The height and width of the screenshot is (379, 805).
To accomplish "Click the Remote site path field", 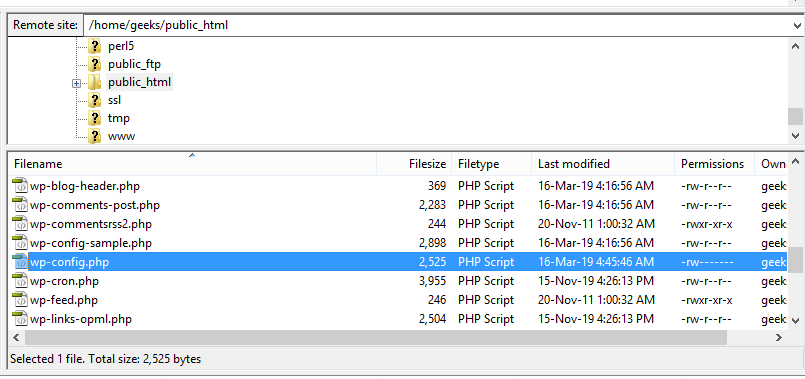I will point(436,25).
